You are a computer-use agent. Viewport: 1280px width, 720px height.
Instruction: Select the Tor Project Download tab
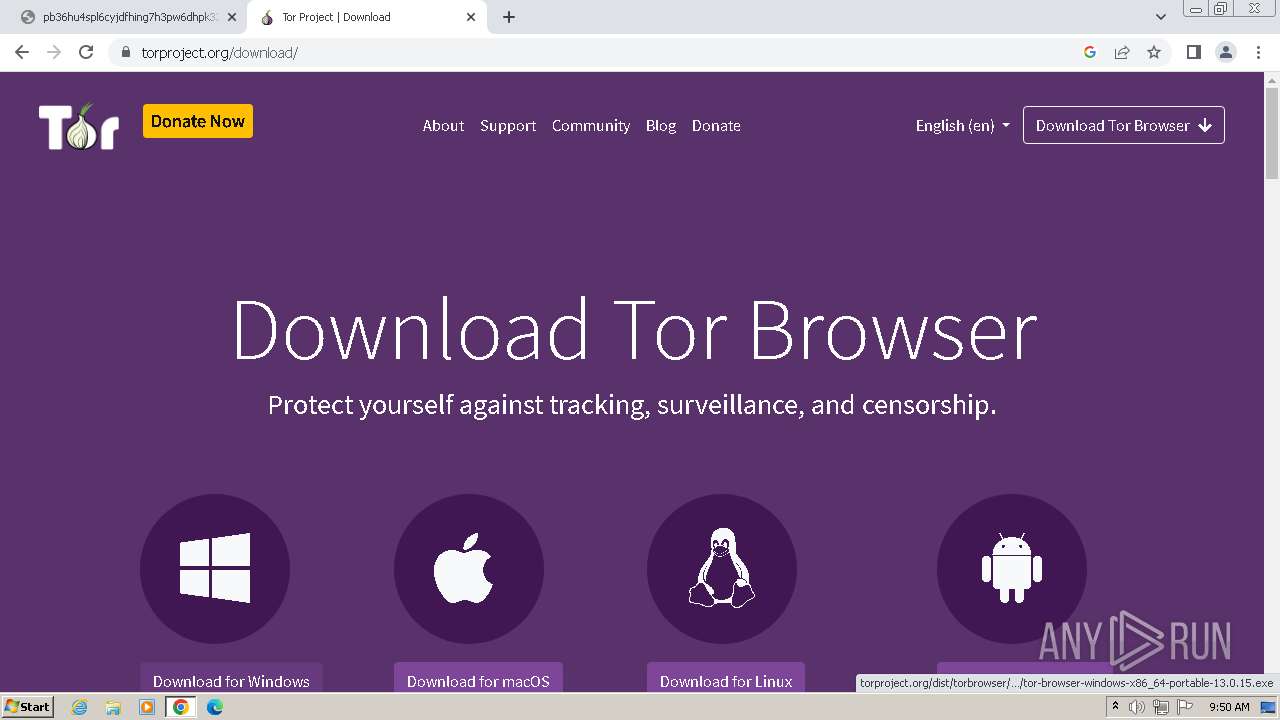365,17
